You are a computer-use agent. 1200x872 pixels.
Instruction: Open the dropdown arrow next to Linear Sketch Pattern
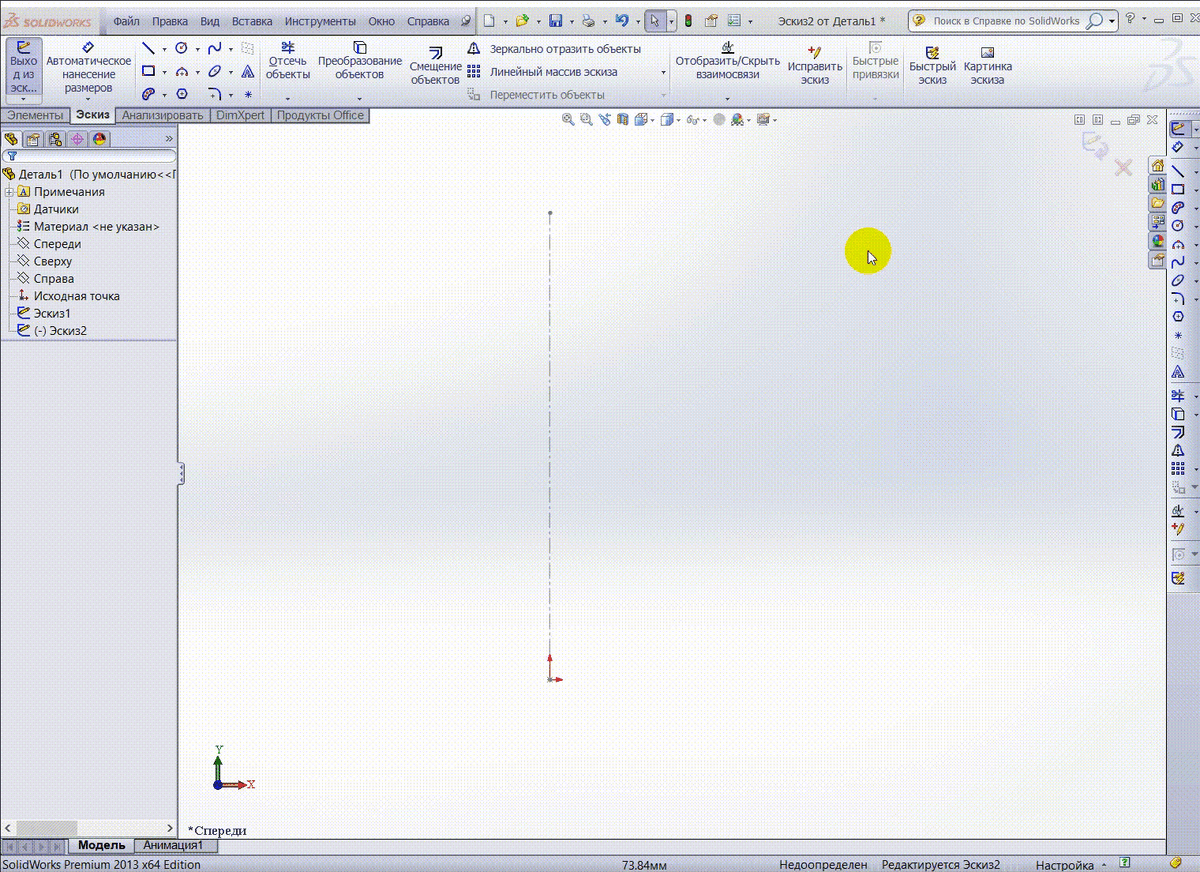pyautogui.click(x=662, y=72)
